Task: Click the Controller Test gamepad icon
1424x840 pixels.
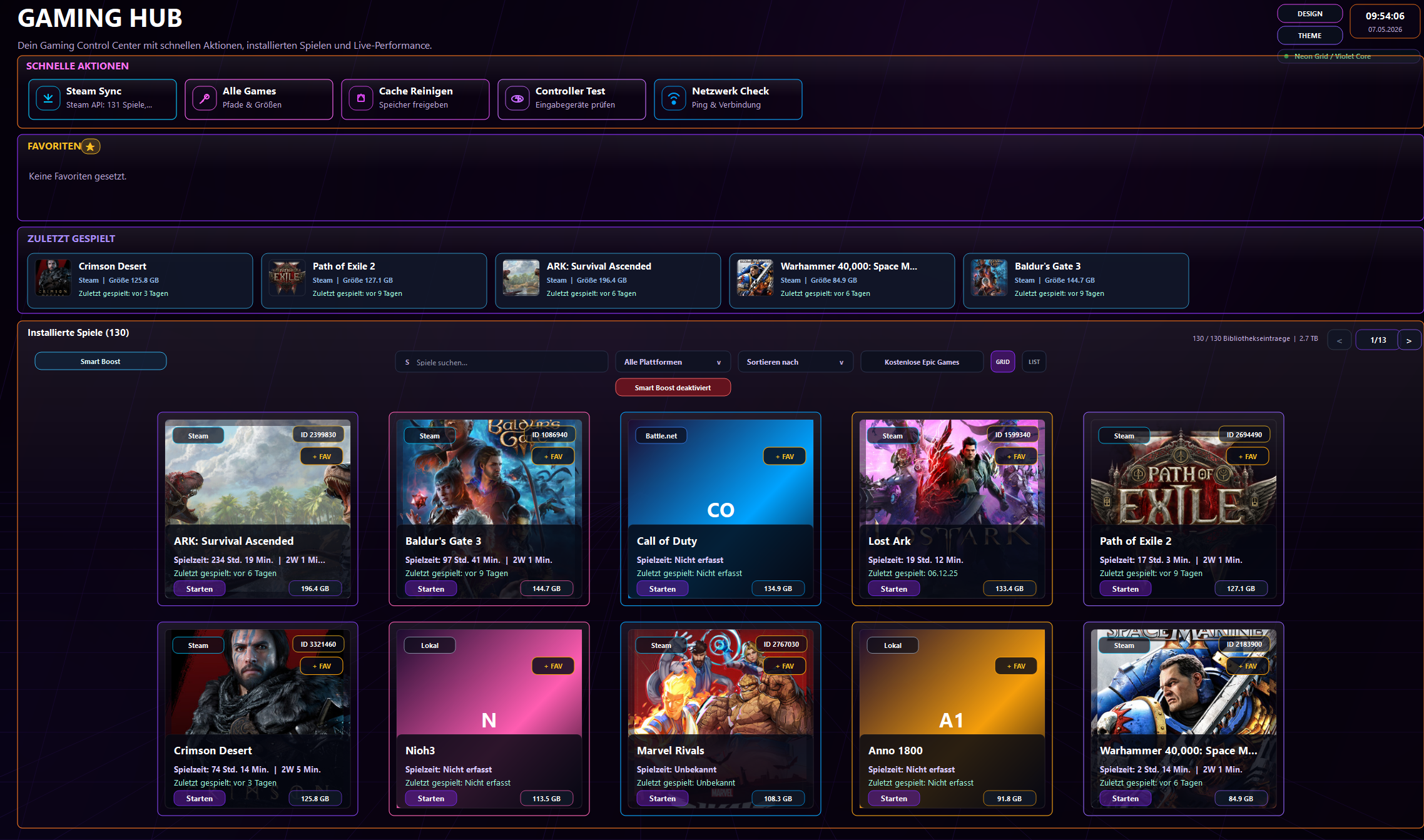Action: click(x=517, y=98)
